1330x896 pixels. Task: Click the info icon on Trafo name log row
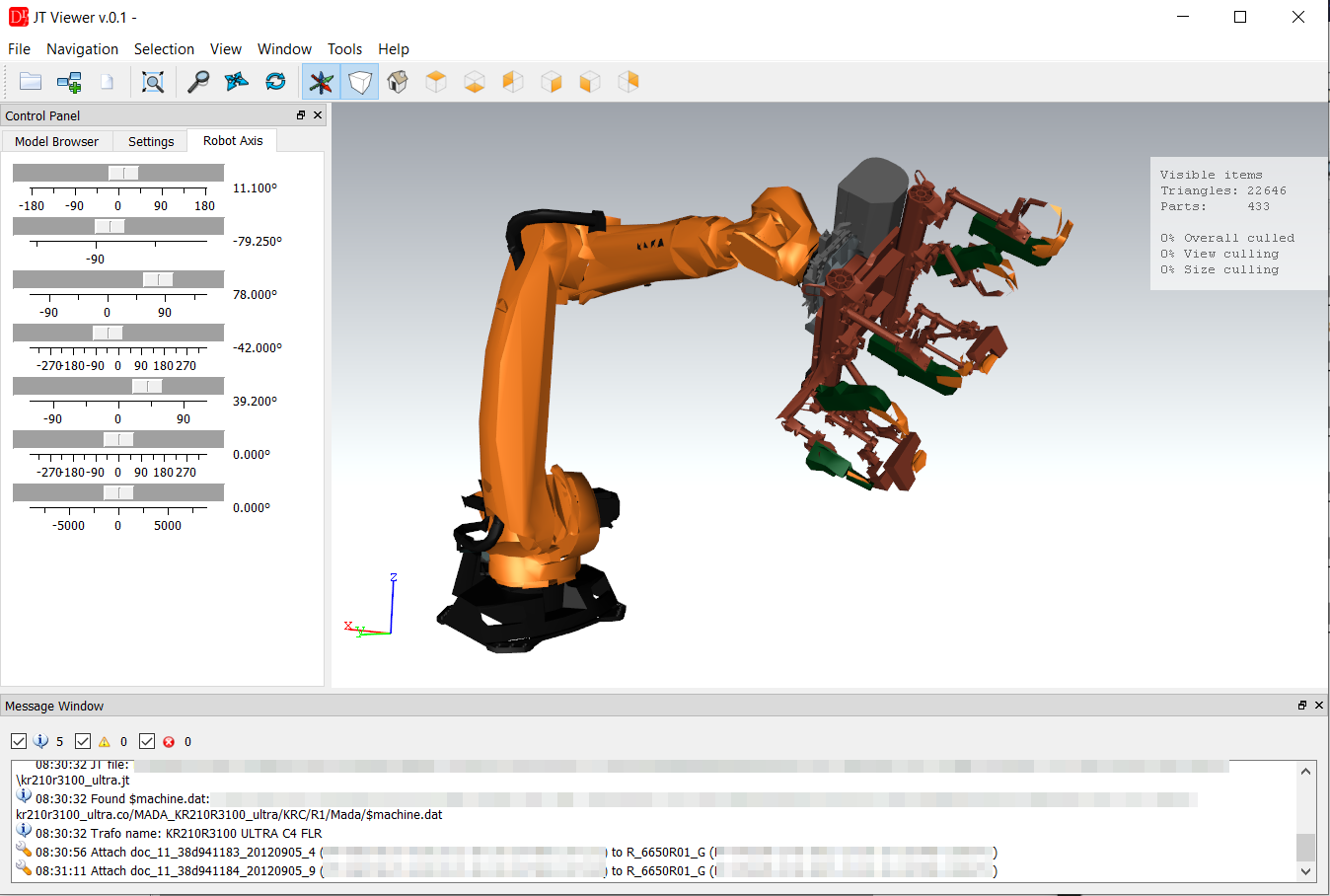pyautogui.click(x=24, y=832)
